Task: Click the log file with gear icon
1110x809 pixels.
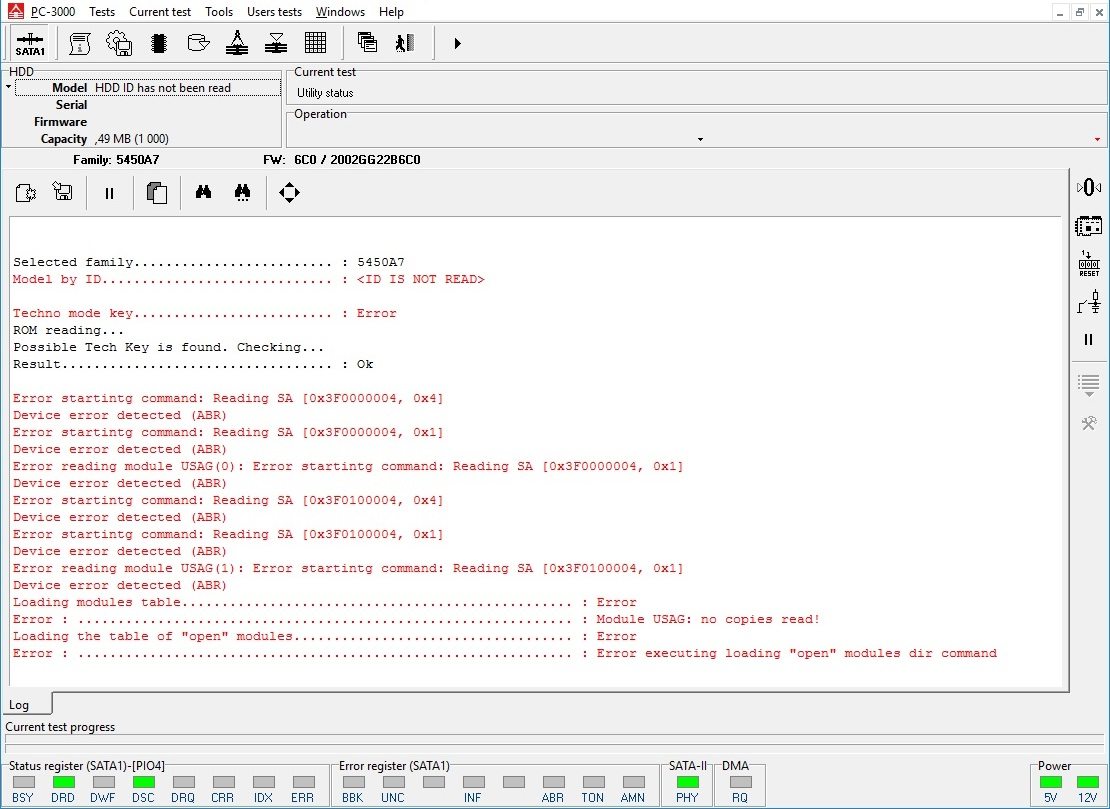Action: [25, 193]
